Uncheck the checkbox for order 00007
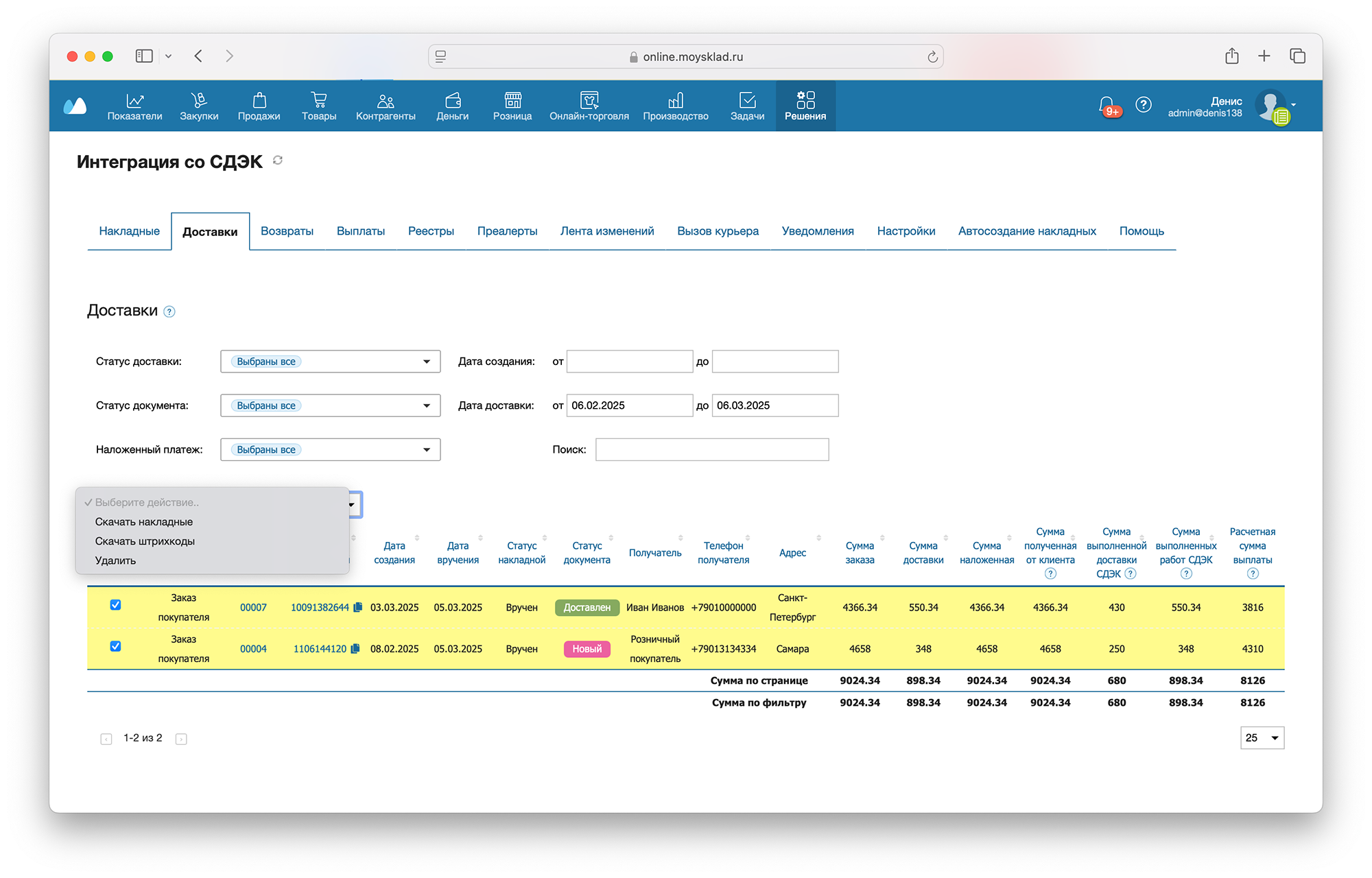This screenshot has height=878, width=1372. tap(116, 605)
